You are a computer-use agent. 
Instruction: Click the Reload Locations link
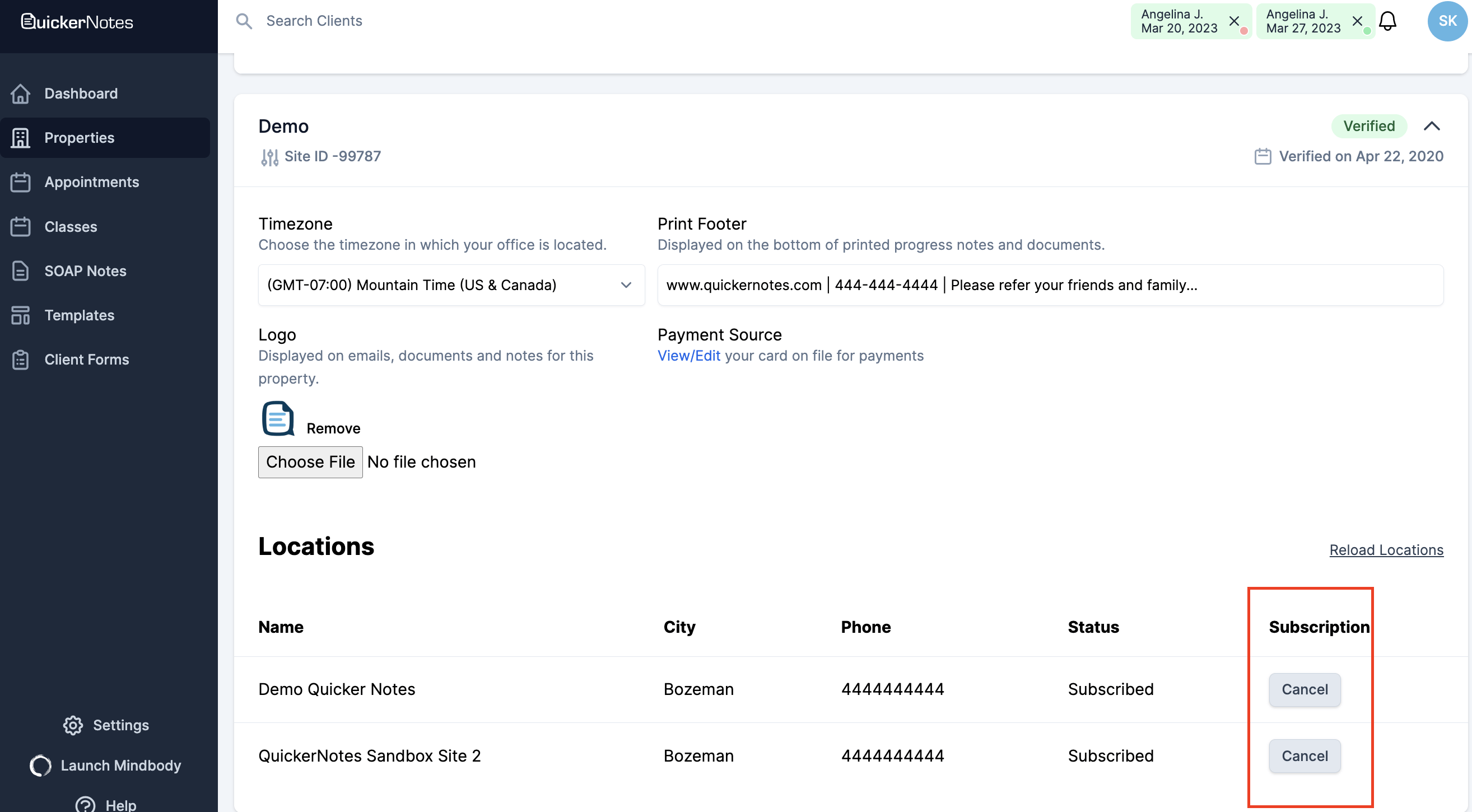coord(1386,550)
